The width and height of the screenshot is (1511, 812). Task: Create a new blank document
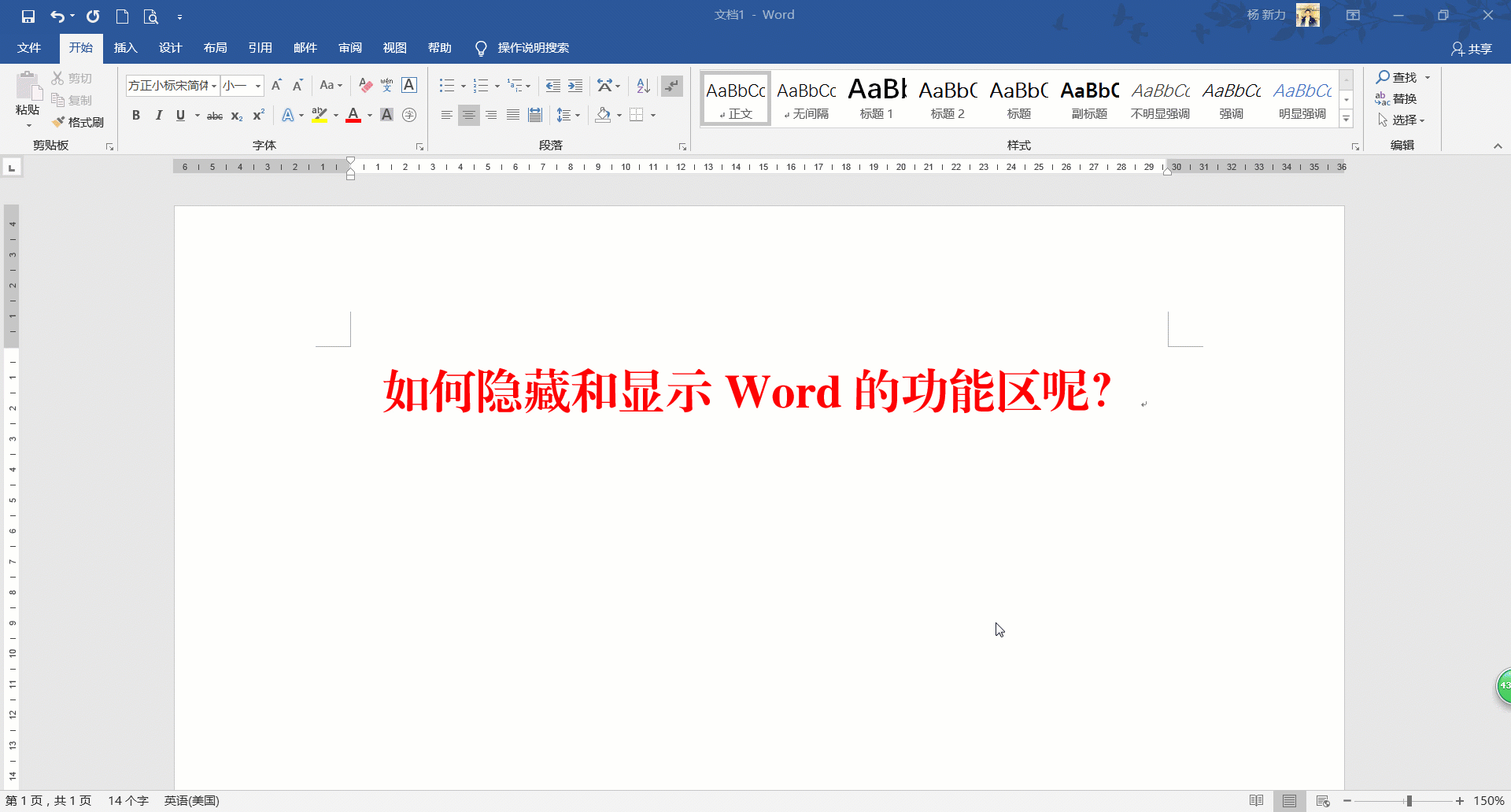coord(122,16)
